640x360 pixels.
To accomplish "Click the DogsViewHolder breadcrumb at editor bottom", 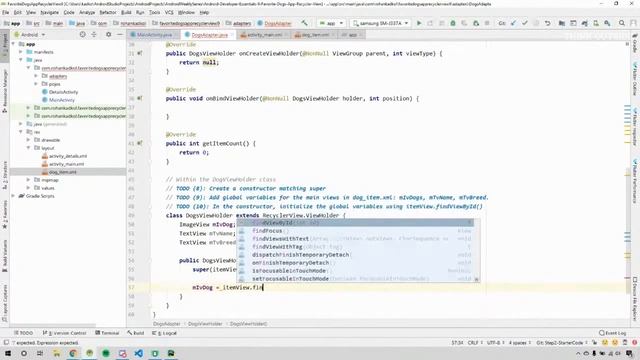I will pyautogui.click(x=205, y=324).
